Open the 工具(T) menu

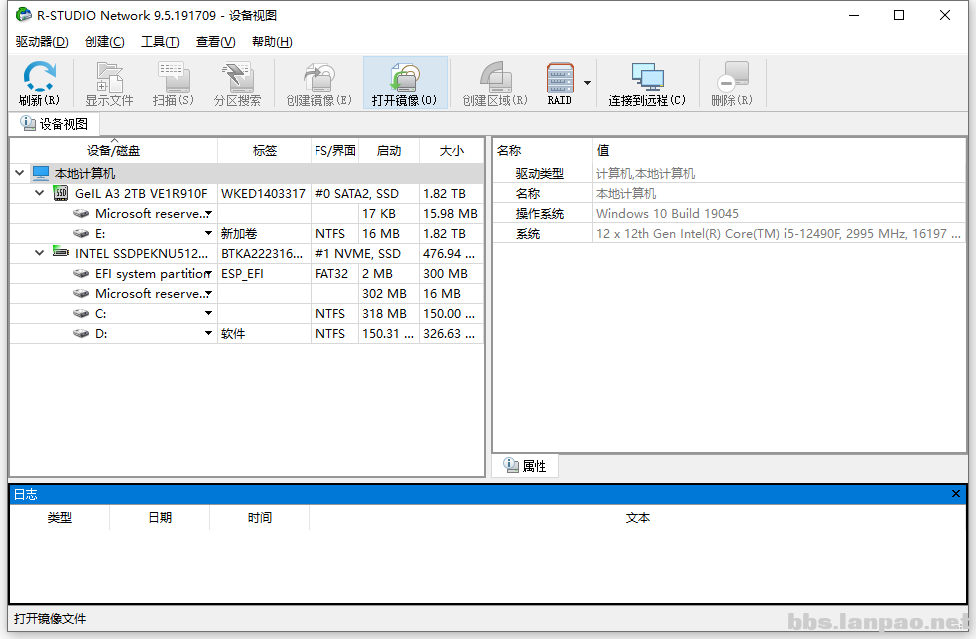tap(160, 41)
